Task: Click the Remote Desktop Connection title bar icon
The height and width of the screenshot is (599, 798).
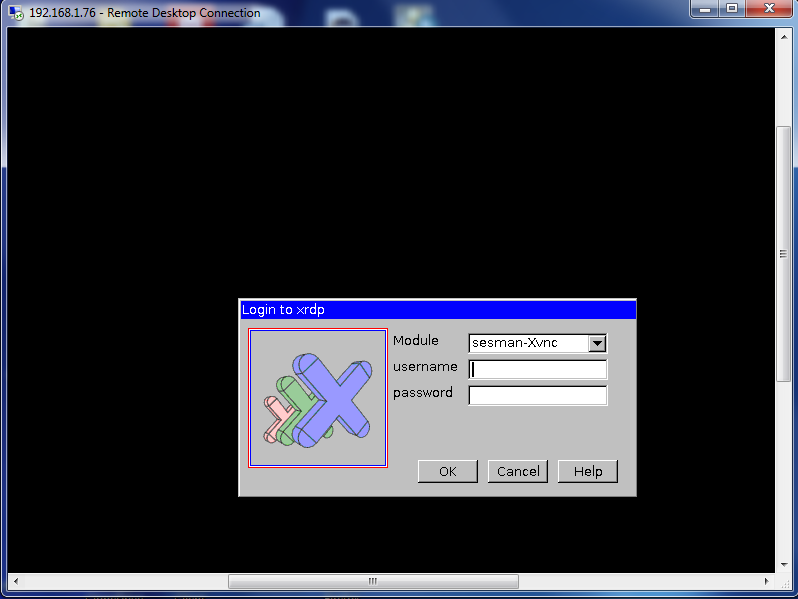Action: click(16, 13)
